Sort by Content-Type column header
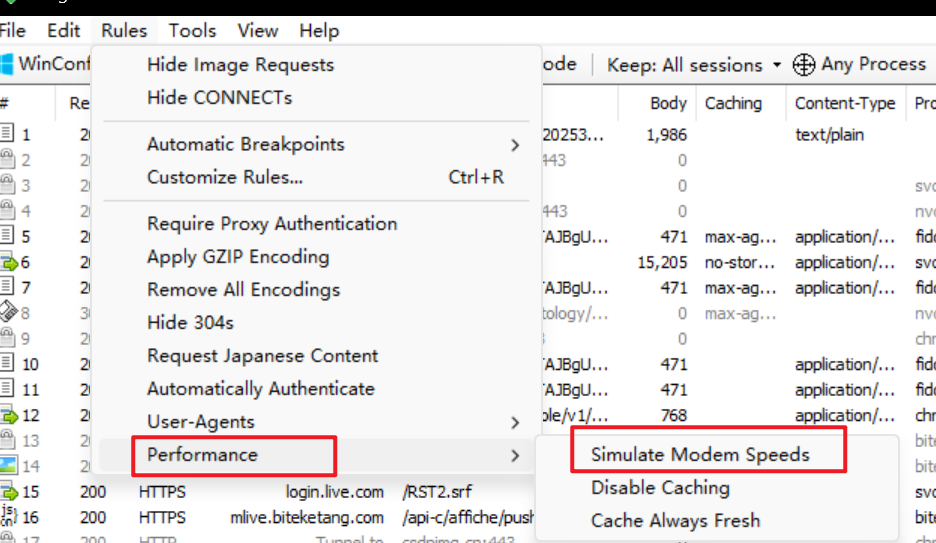The width and height of the screenshot is (936, 543). (845, 103)
